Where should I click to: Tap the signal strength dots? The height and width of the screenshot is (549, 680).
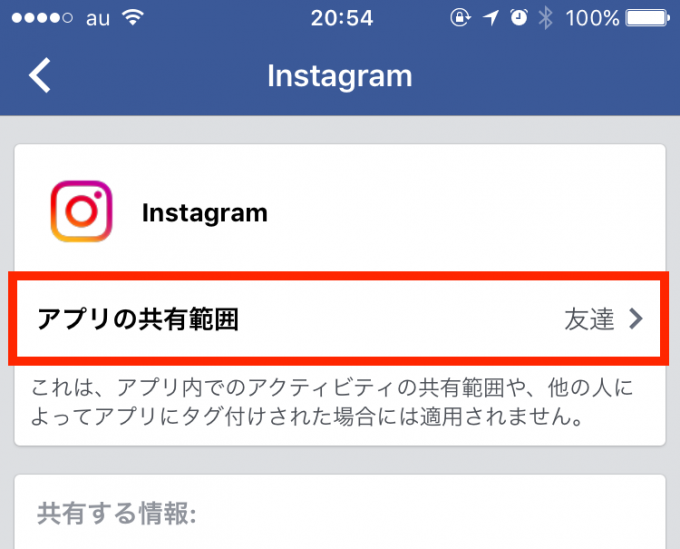pyautogui.click(x=42, y=18)
